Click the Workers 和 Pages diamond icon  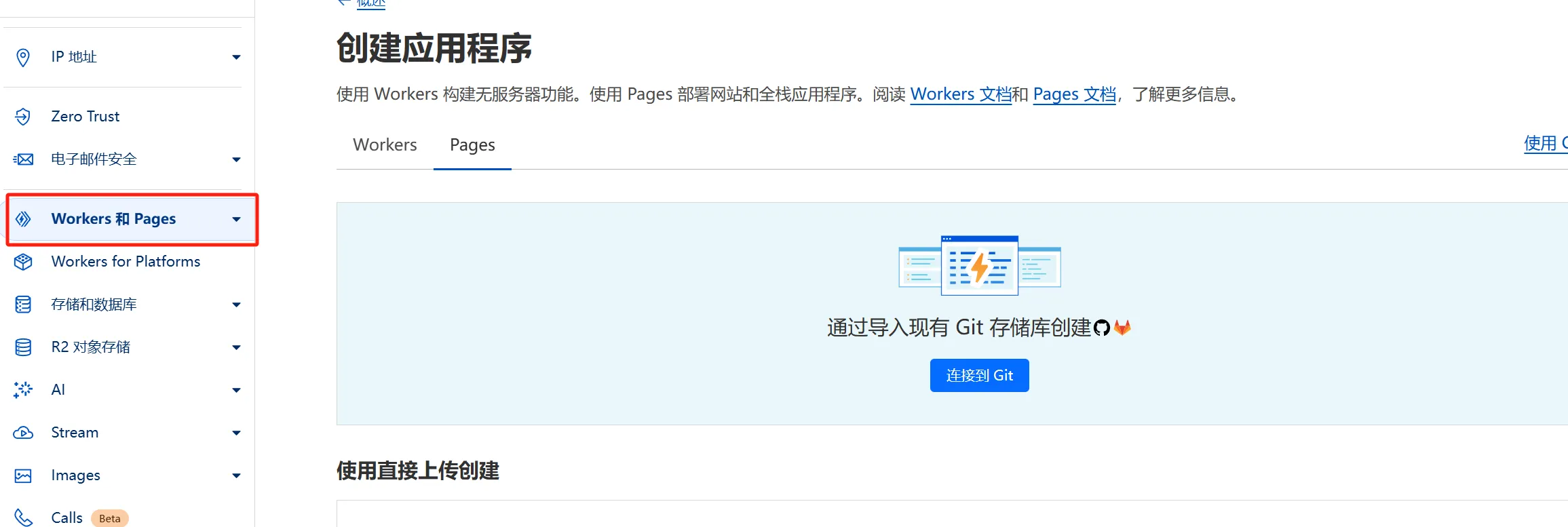pos(23,219)
